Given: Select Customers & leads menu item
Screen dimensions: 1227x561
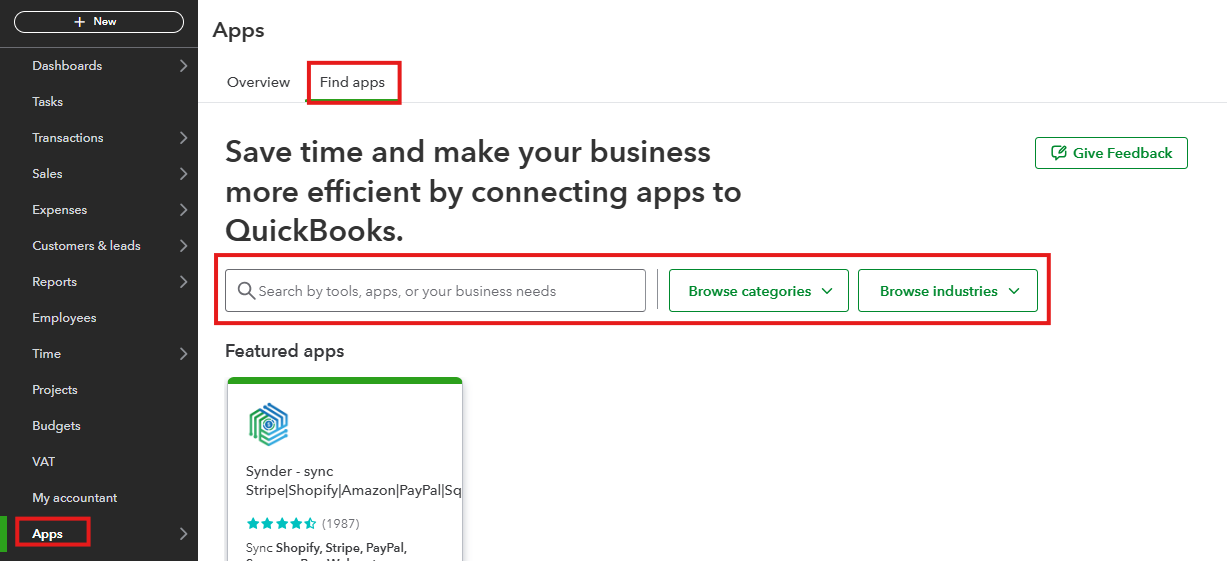Looking at the screenshot, I should (86, 246).
